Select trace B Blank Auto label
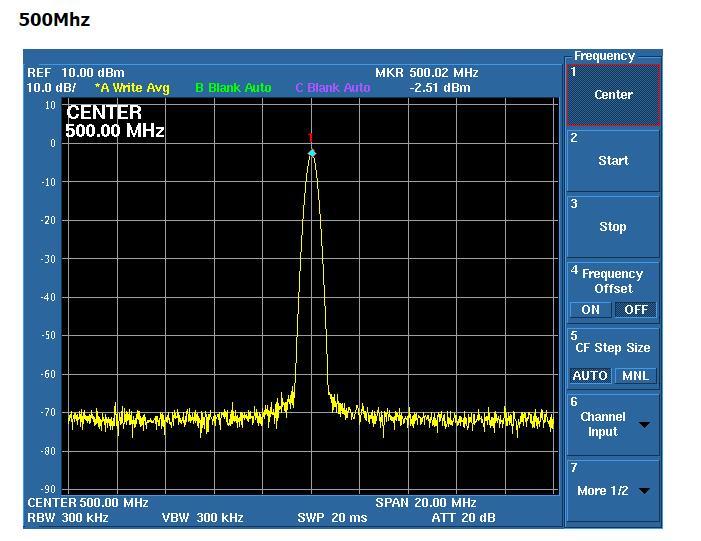The width and height of the screenshot is (701, 541). pos(233,88)
